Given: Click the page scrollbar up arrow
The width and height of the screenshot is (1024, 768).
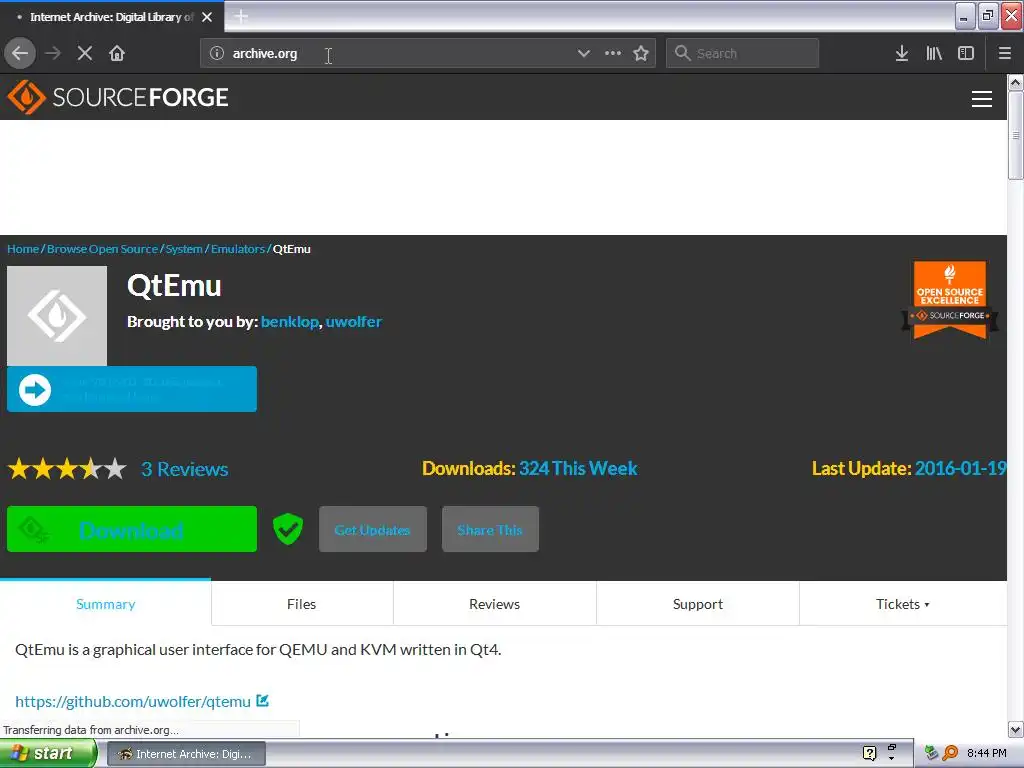Looking at the screenshot, I should (1015, 82).
